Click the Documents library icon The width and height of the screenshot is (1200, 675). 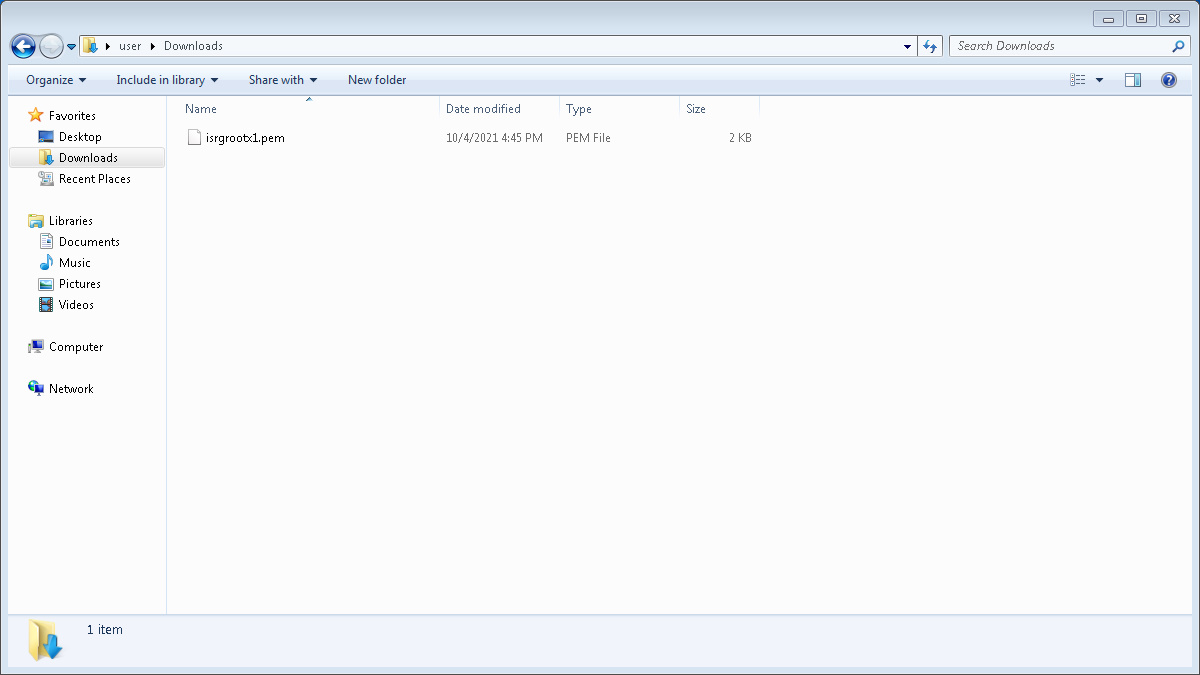(46, 242)
